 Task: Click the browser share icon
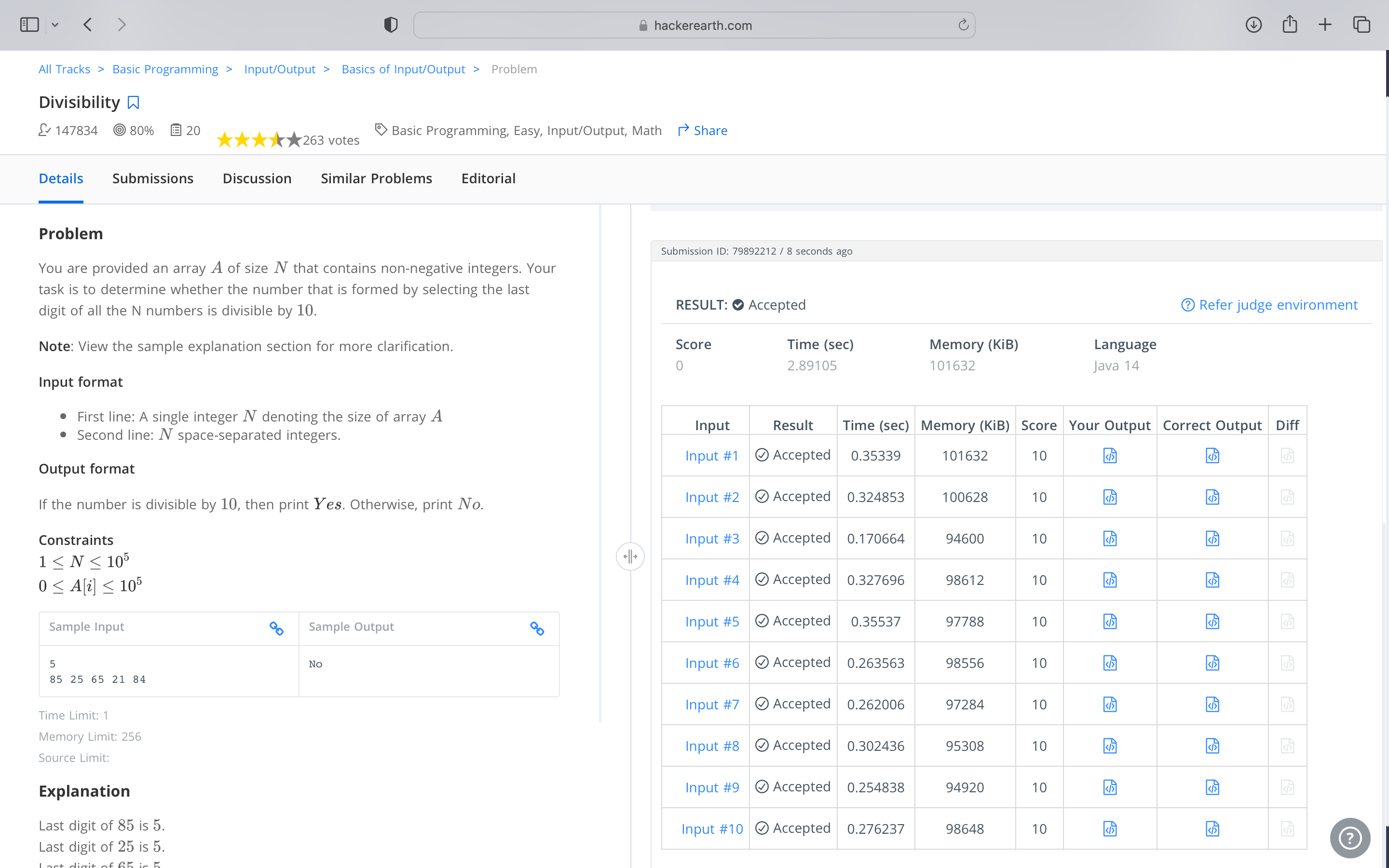tap(1290, 25)
